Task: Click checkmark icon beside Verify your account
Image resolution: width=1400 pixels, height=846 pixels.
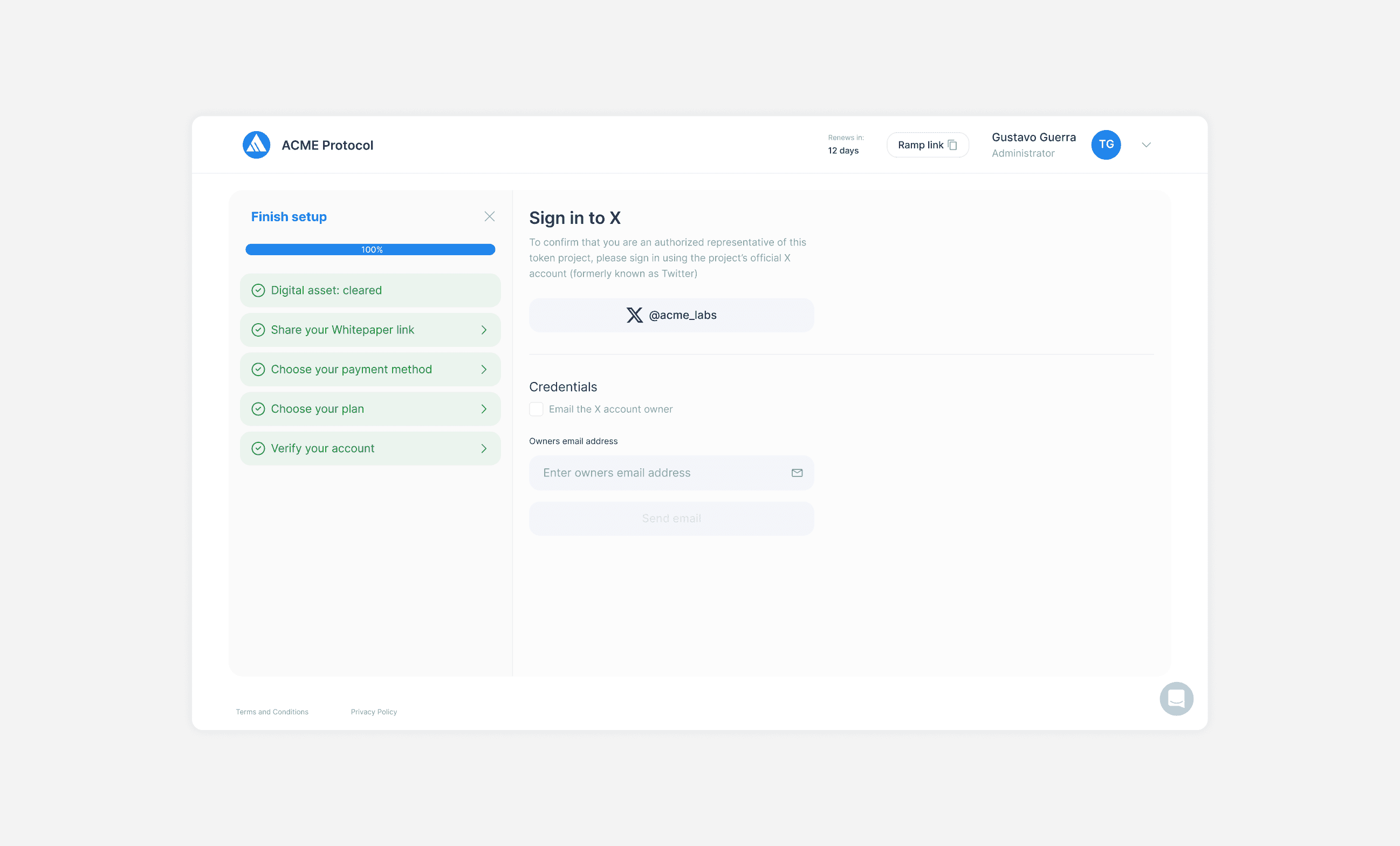Action: click(258, 448)
